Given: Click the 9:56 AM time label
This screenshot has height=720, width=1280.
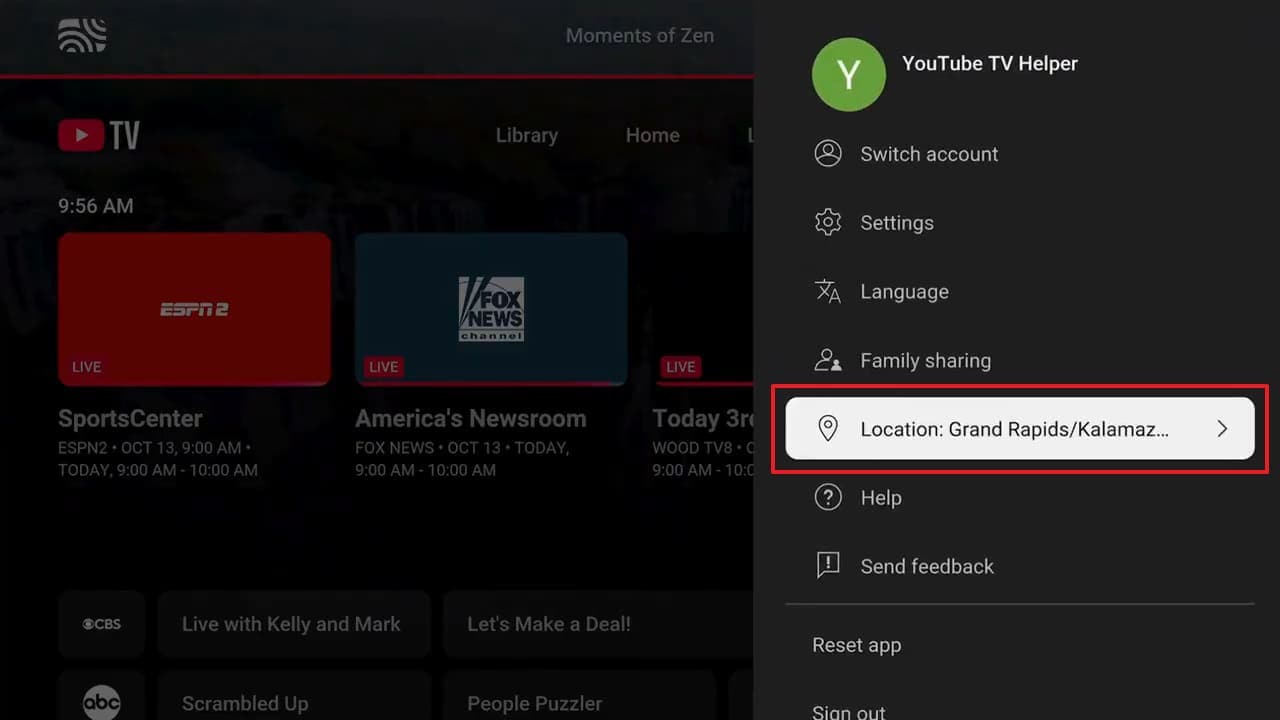Looking at the screenshot, I should click(96, 206).
